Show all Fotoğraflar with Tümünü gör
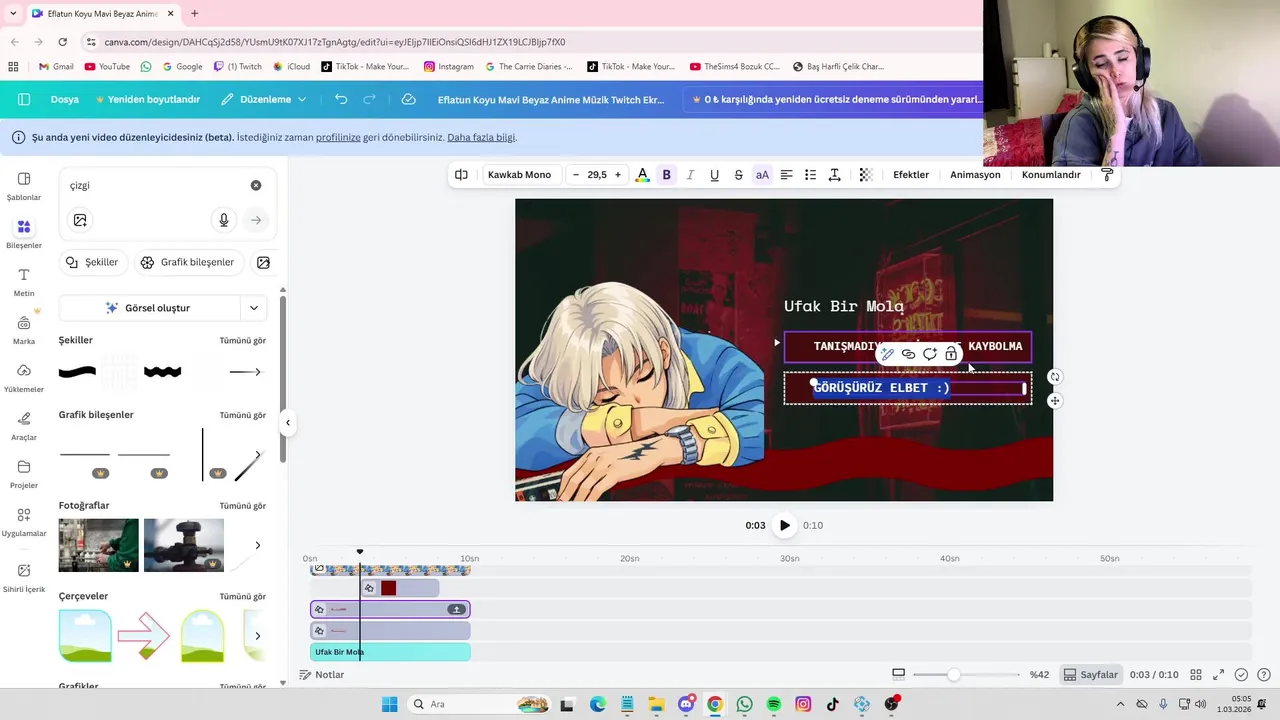This screenshot has width=1280, height=720. pyautogui.click(x=243, y=506)
